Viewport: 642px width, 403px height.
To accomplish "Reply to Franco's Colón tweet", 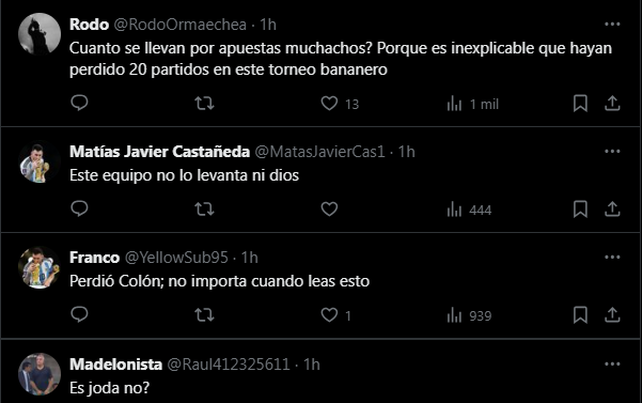I will point(80,315).
